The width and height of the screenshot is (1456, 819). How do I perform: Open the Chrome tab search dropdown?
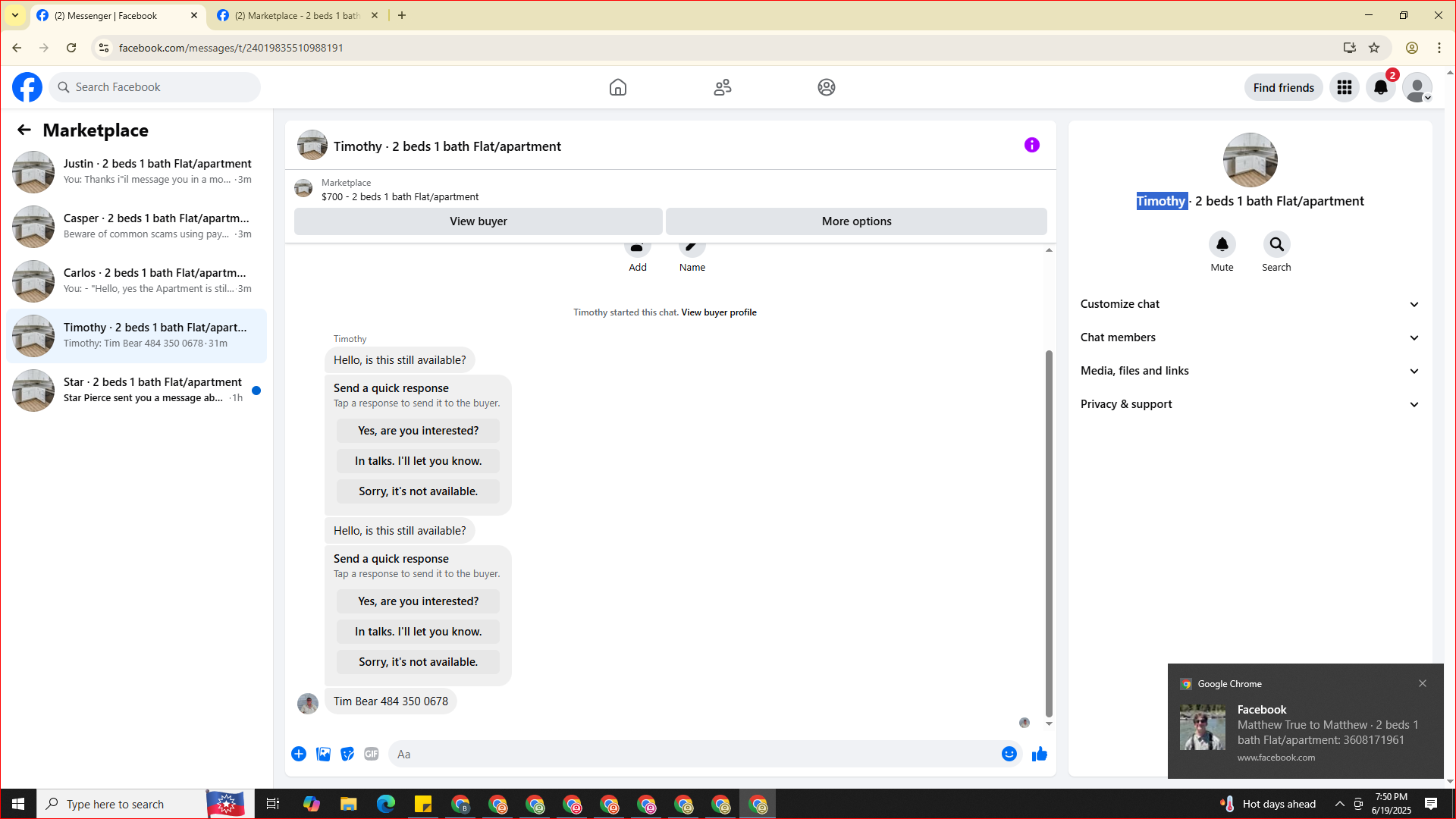15,15
